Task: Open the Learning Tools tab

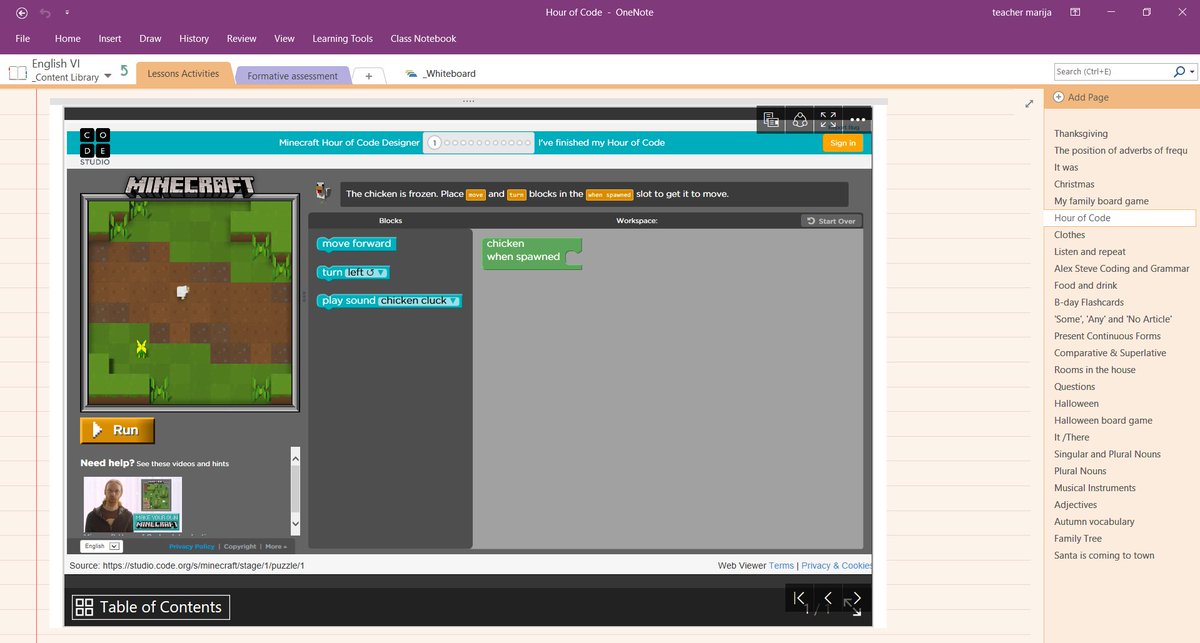Action: [x=342, y=38]
